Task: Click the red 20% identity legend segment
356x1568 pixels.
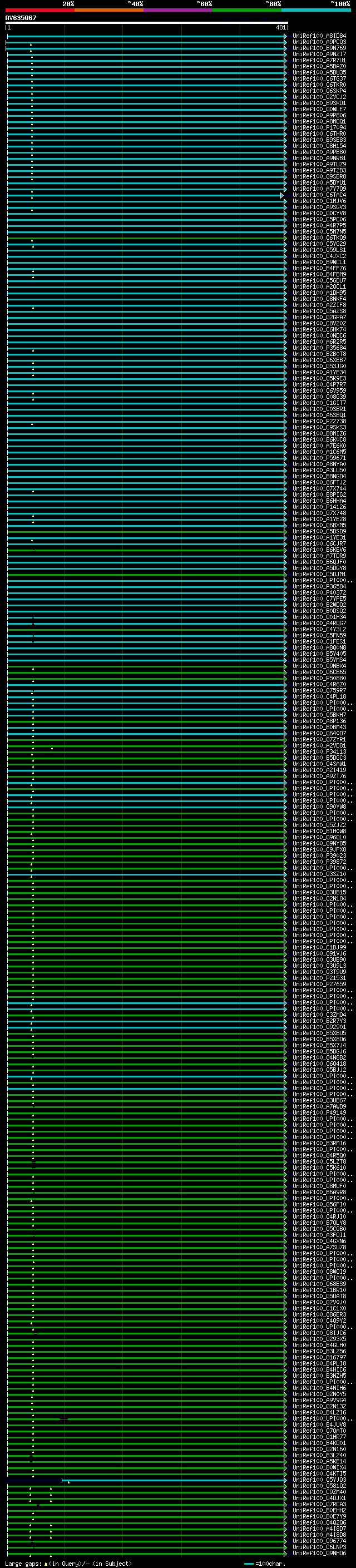Action: (x=39, y=10)
